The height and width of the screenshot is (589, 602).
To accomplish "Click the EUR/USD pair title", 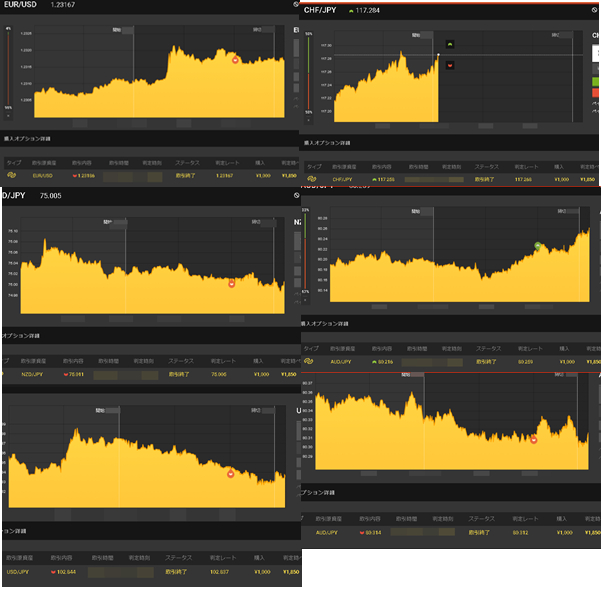I will 21,6.
